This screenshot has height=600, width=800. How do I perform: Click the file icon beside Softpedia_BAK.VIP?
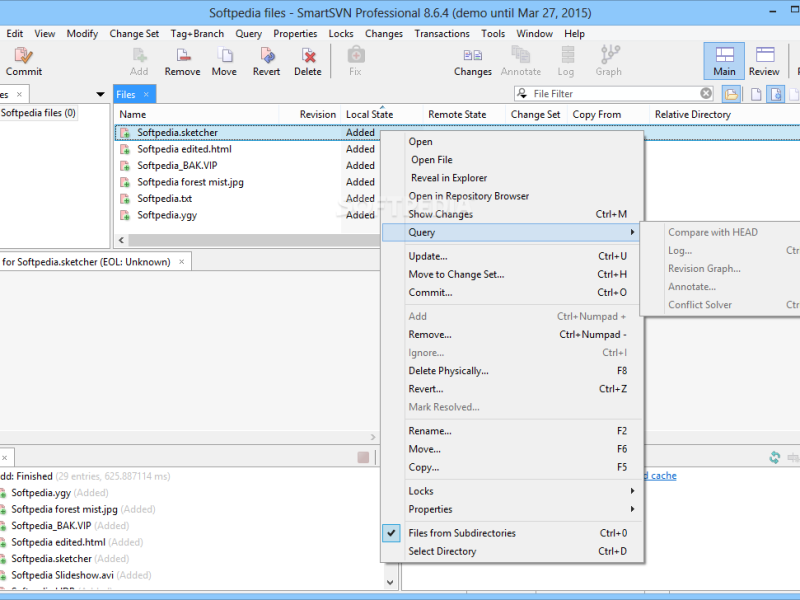pyautogui.click(x=125, y=166)
